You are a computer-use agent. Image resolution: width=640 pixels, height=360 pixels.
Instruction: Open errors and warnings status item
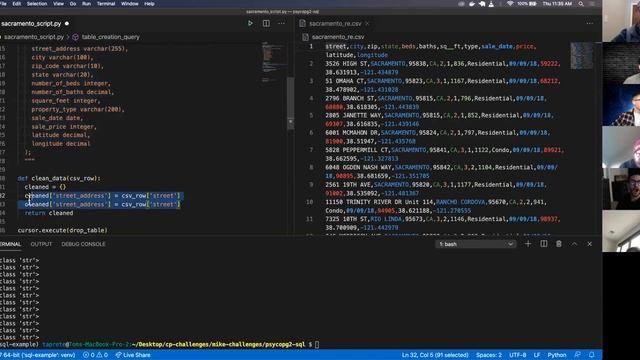coord(95,355)
